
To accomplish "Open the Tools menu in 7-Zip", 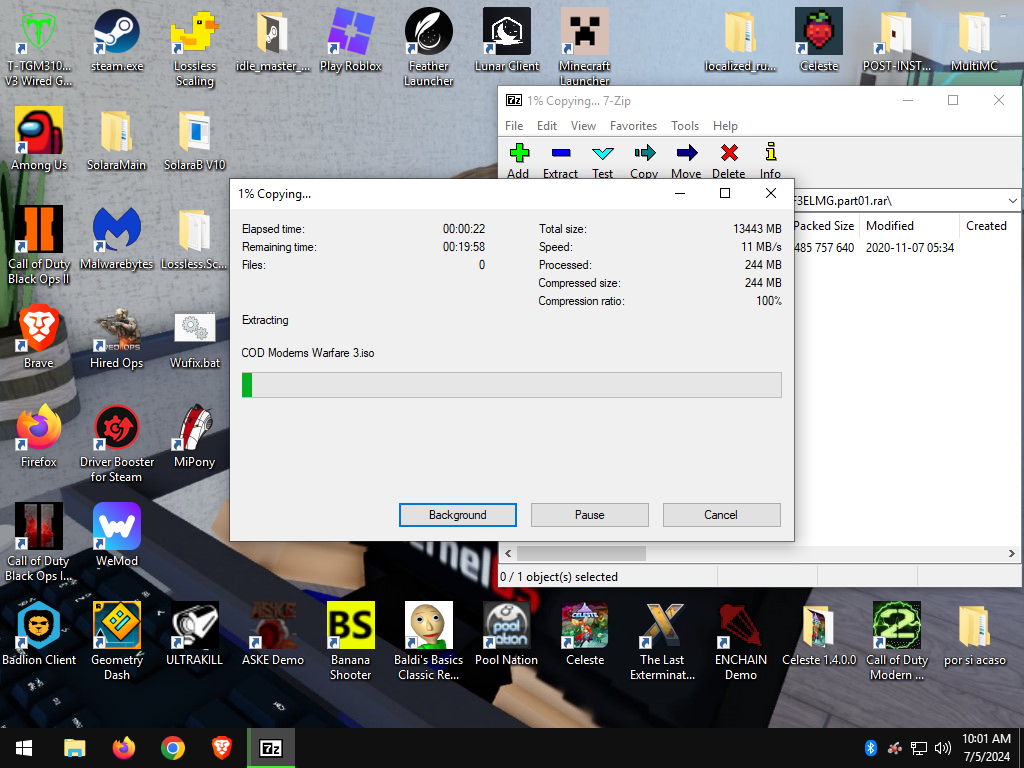I will 685,125.
